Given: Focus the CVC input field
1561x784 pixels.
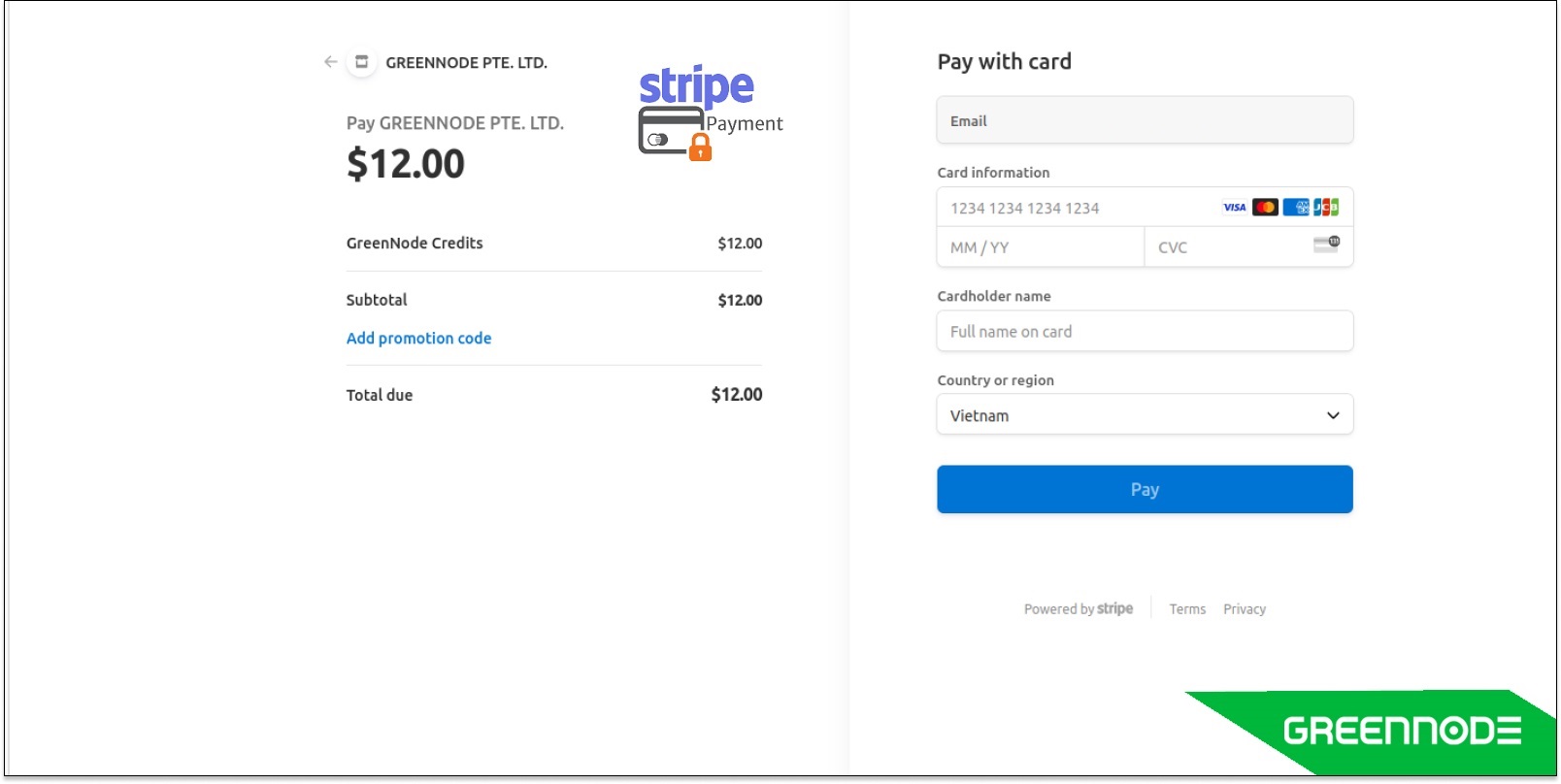Looking at the screenshot, I should click(1248, 247).
